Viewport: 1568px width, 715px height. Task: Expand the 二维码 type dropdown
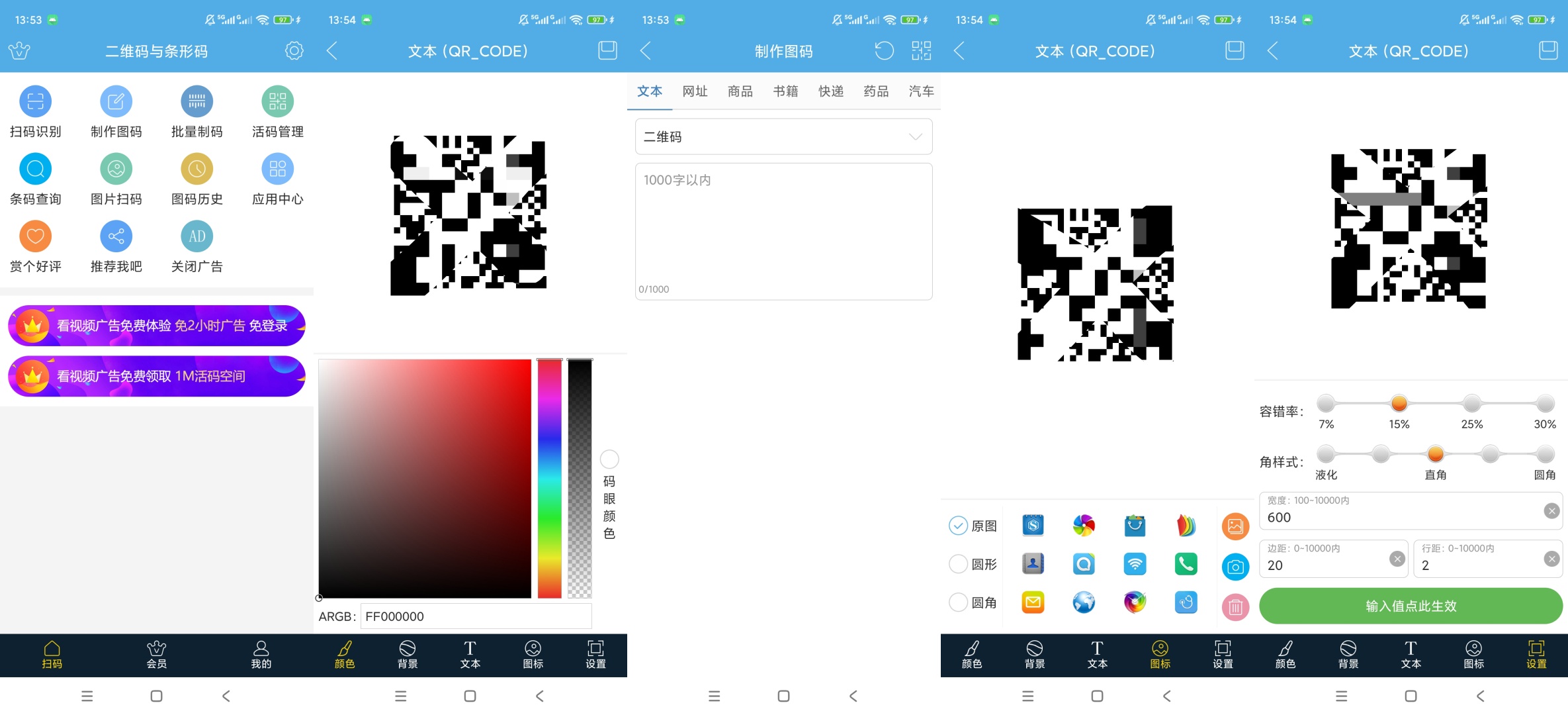coord(784,136)
